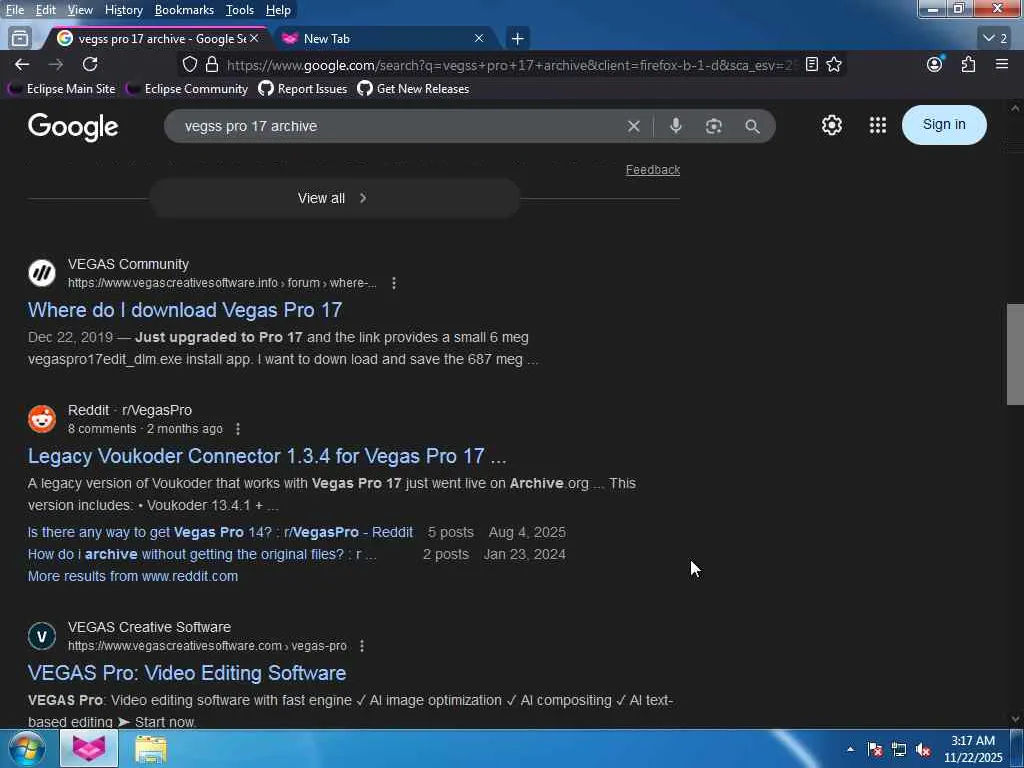This screenshot has width=1024, height=768.
Task: Open Eclipse Main Site bookmark
Action: (61, 89)
